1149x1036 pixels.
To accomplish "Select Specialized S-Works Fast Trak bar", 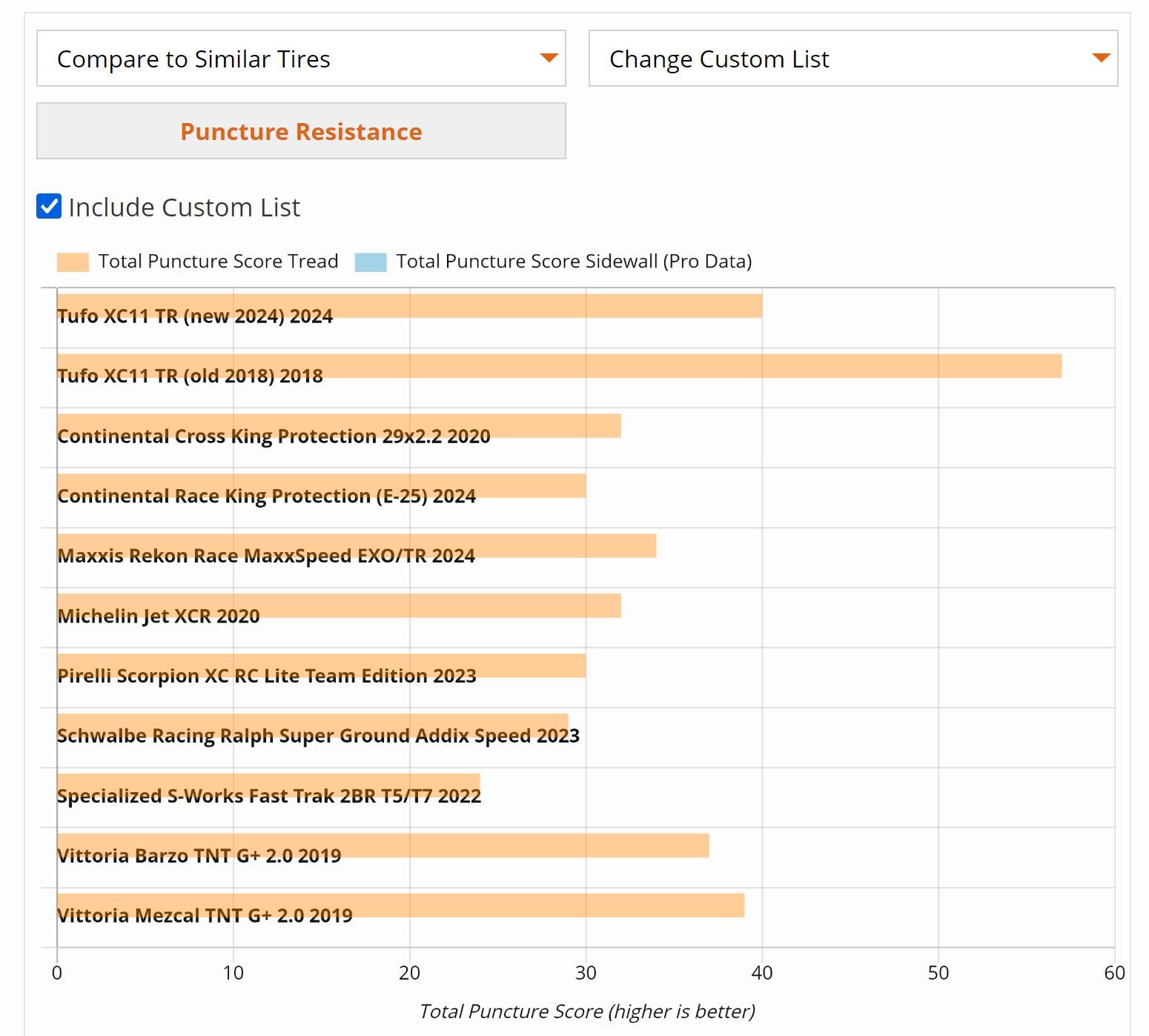I will (x=297, y=784).
